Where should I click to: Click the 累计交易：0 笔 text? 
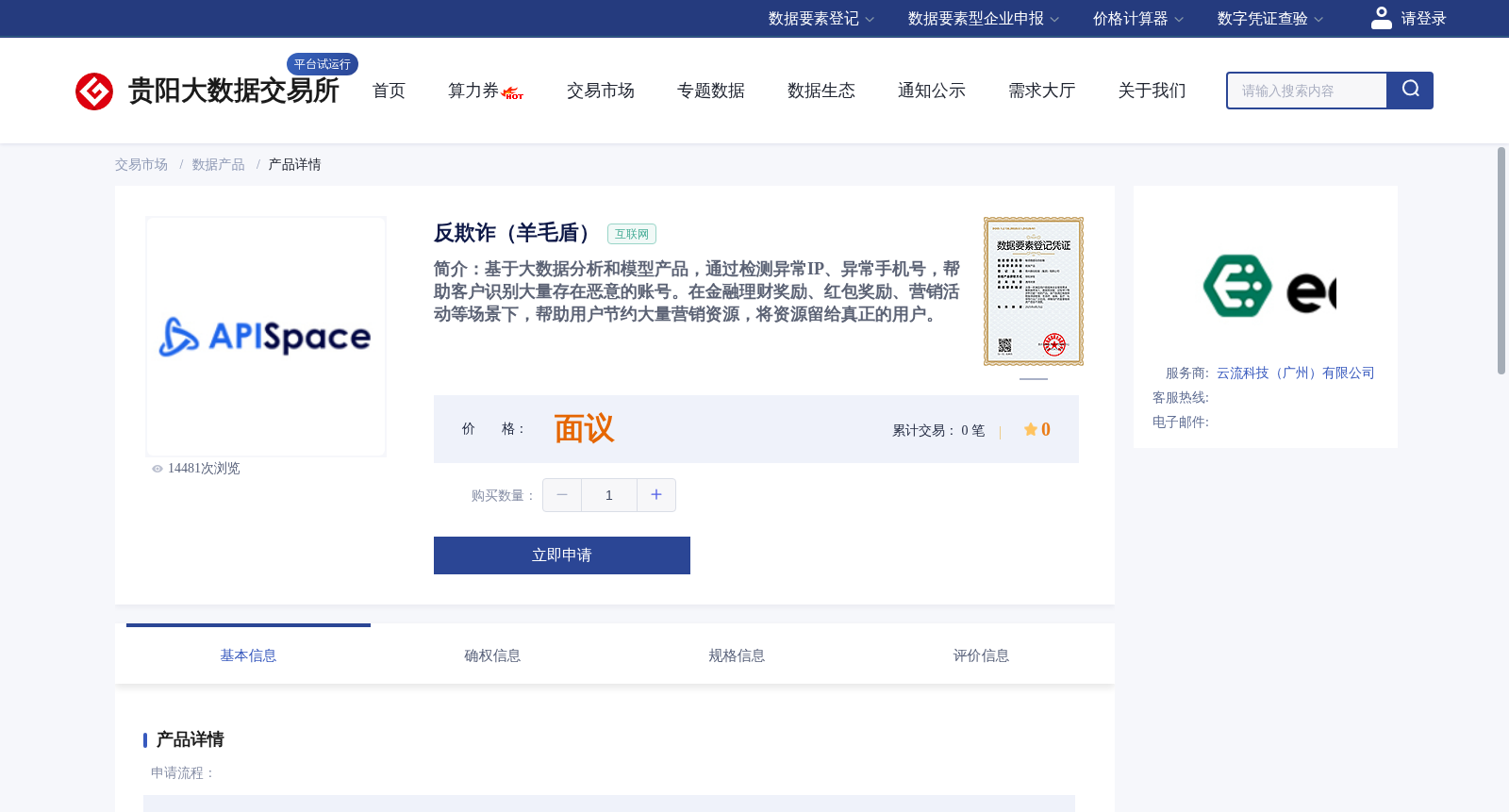[x=938, y=430]
